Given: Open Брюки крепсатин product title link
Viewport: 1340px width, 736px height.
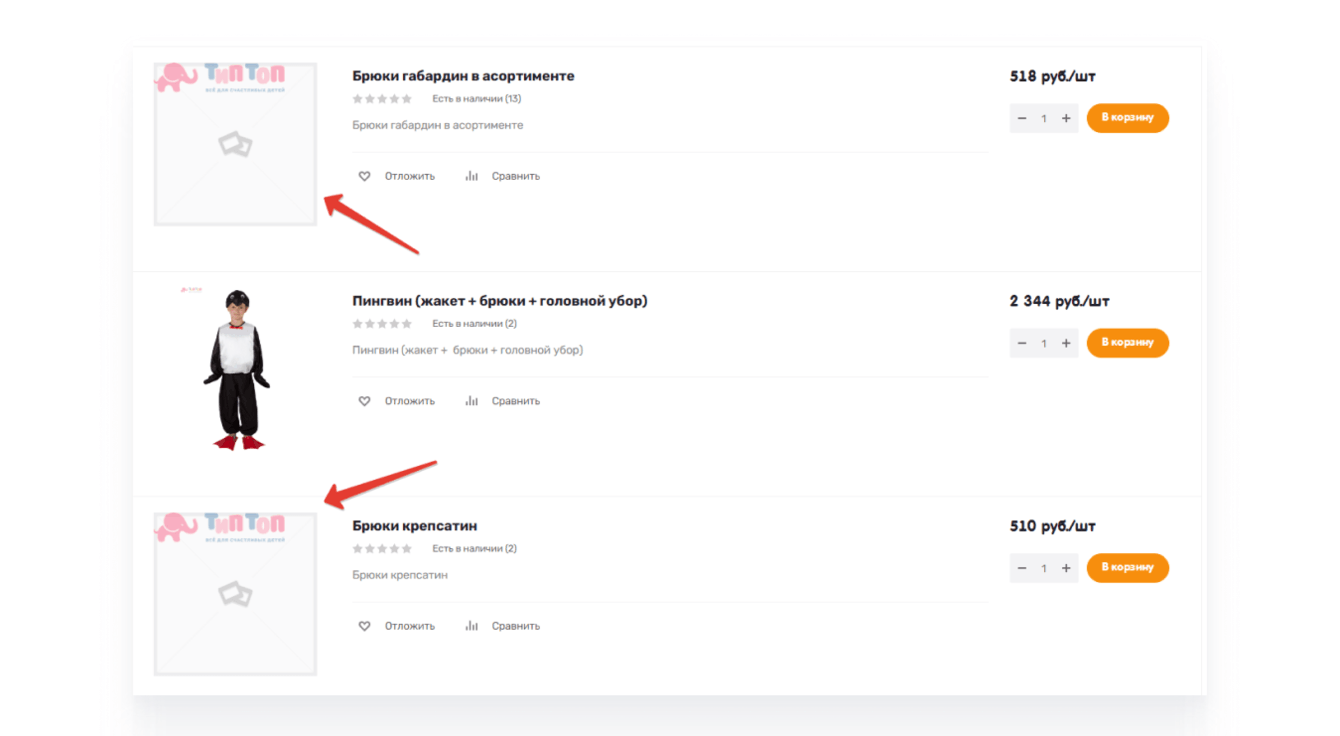Looking at the screenshot, I should pyautogui.click(x=414, y=526).
